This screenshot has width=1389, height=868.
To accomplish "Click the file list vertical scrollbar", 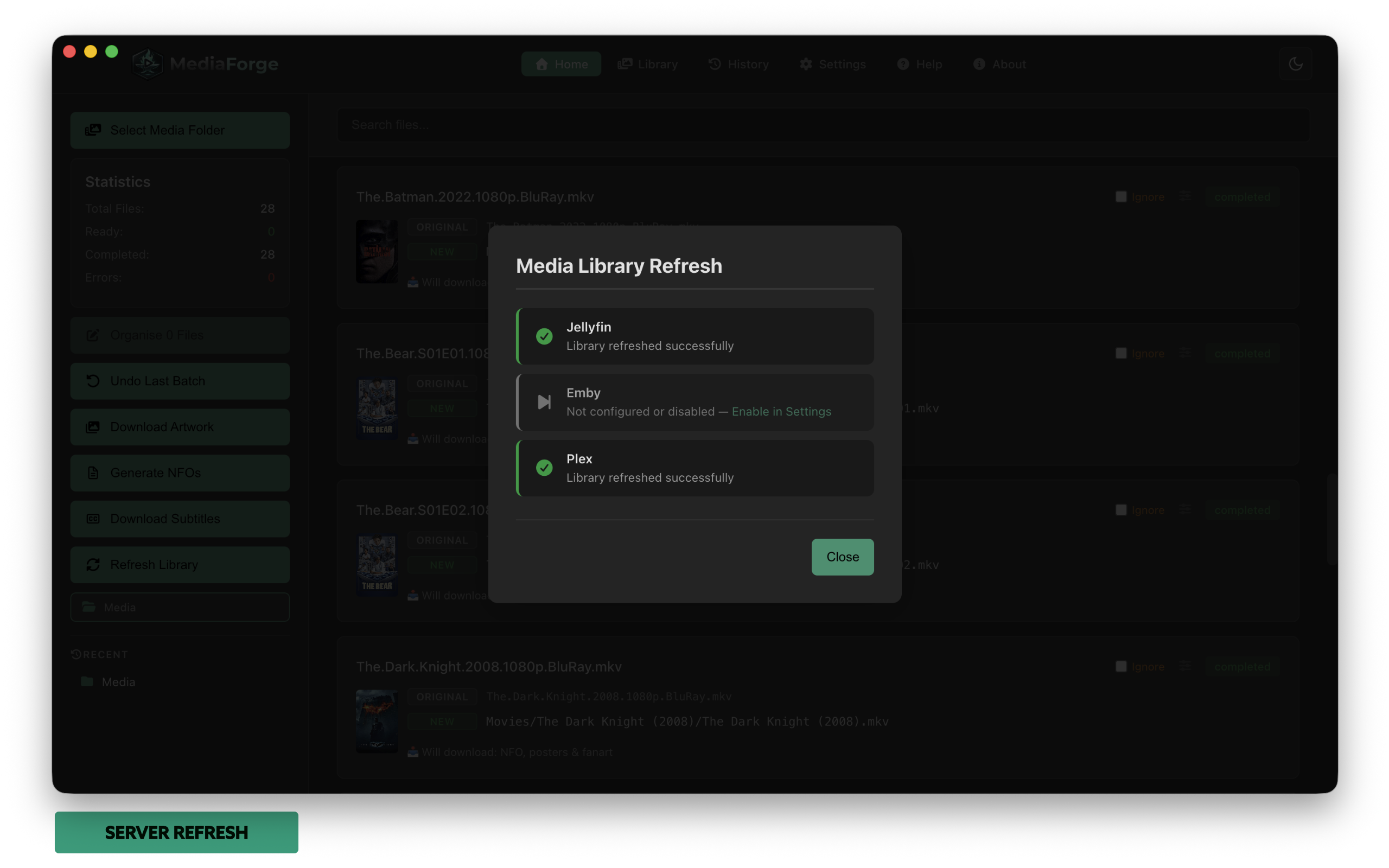I will pyautogui.click(x=1331, y=520).
